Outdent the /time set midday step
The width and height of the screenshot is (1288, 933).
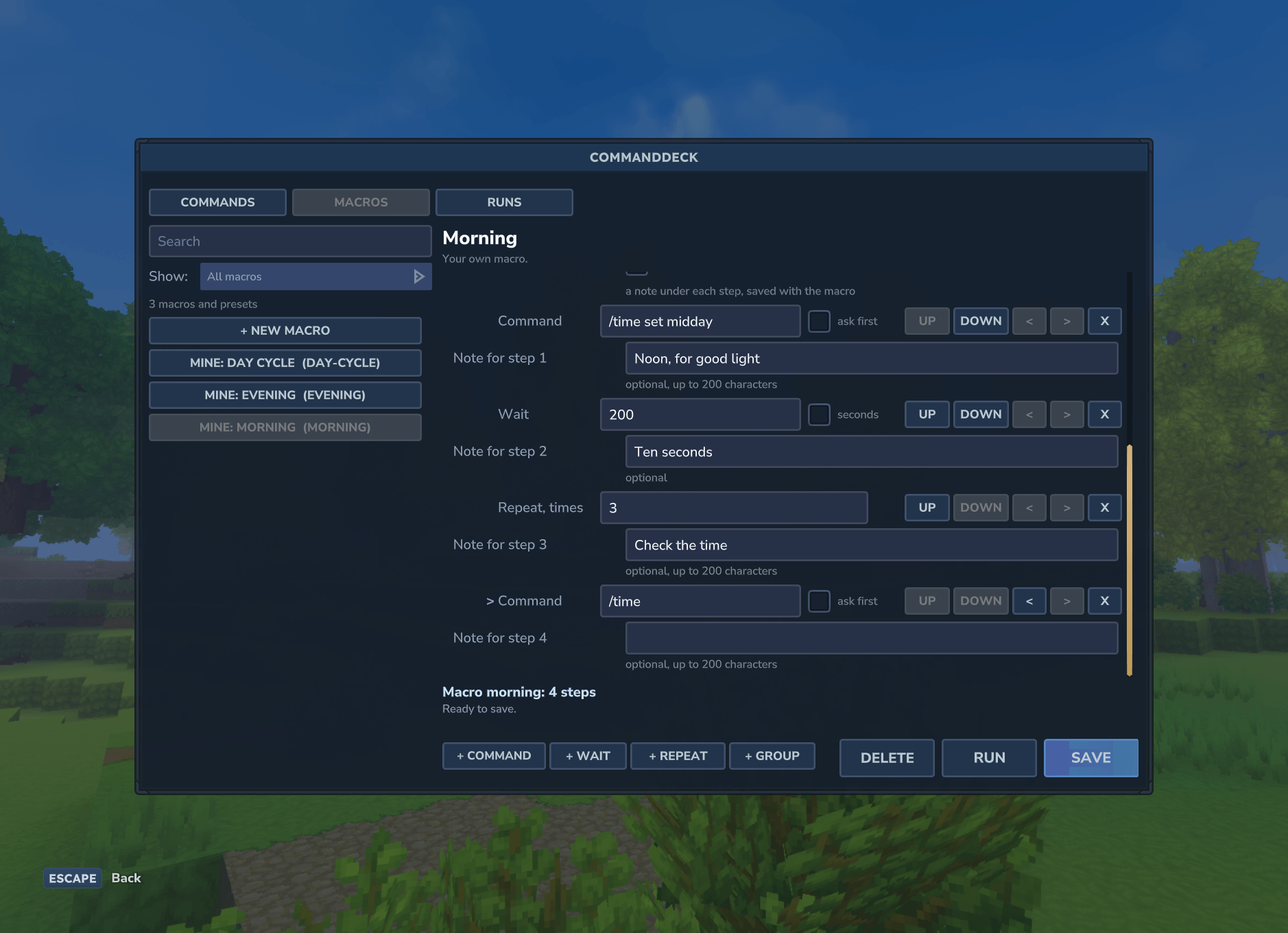tap(1029, 321)
